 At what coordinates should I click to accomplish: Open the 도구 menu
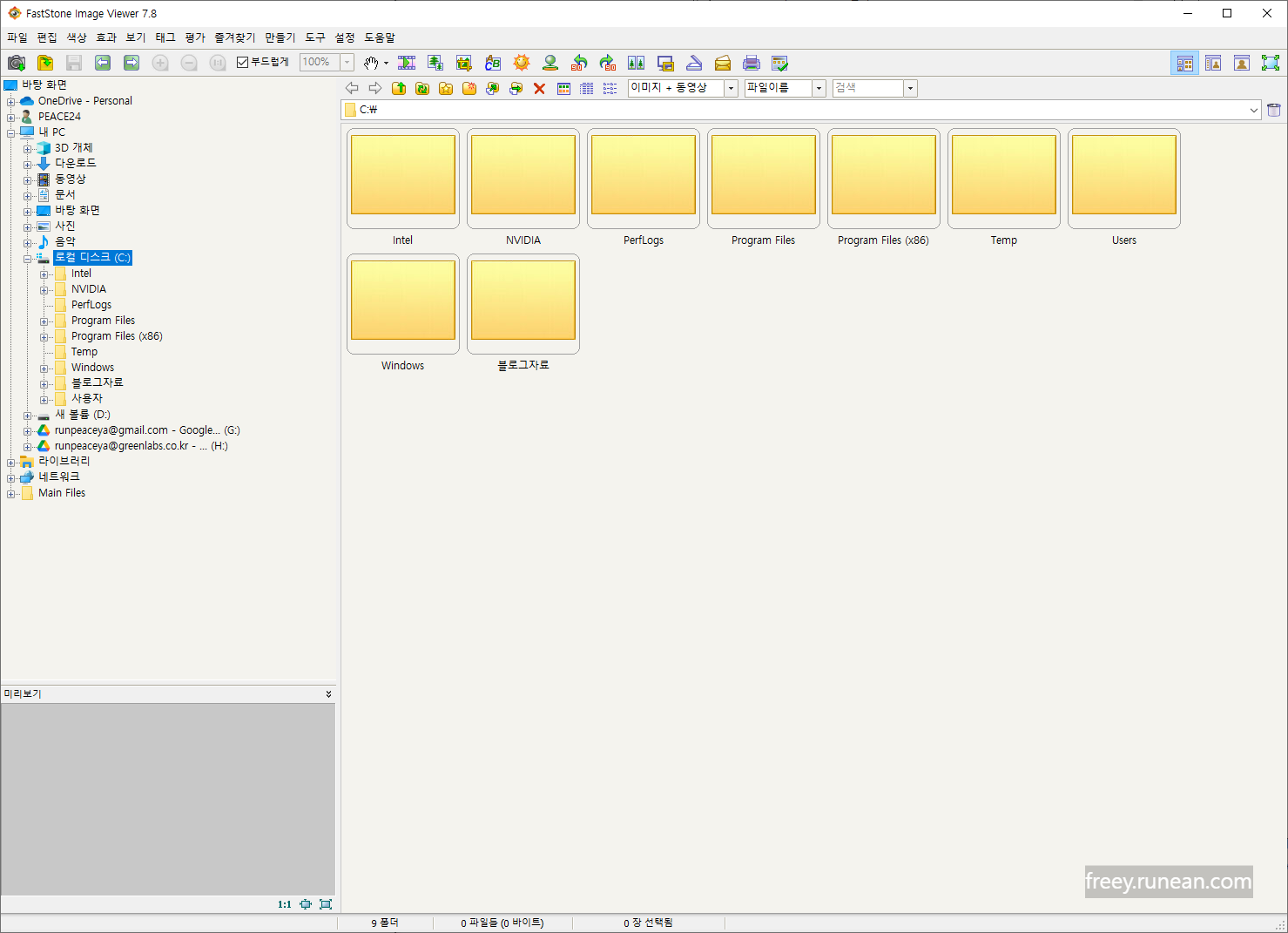pos(315,37)
